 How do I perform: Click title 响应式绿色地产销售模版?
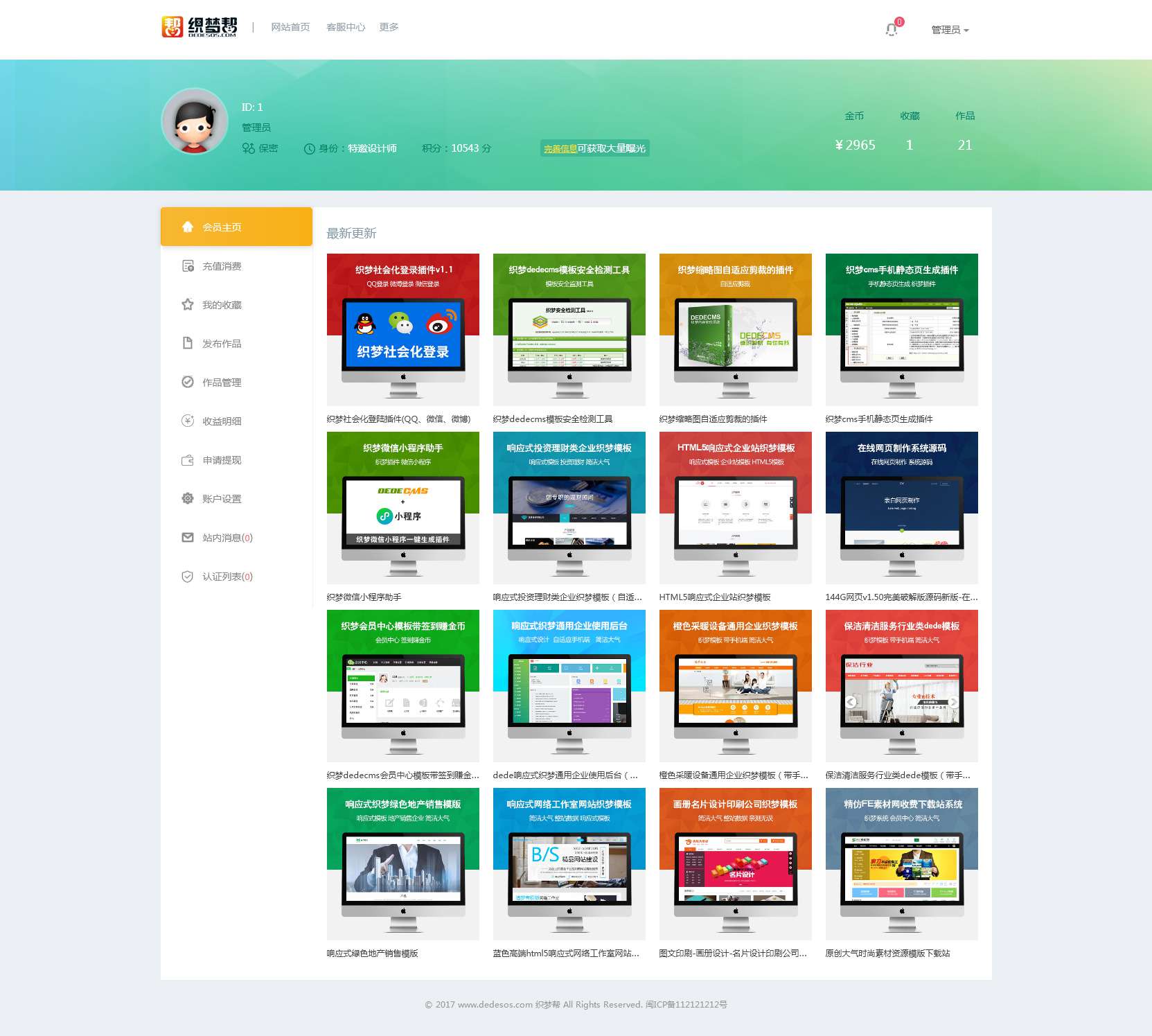(373, 954)
